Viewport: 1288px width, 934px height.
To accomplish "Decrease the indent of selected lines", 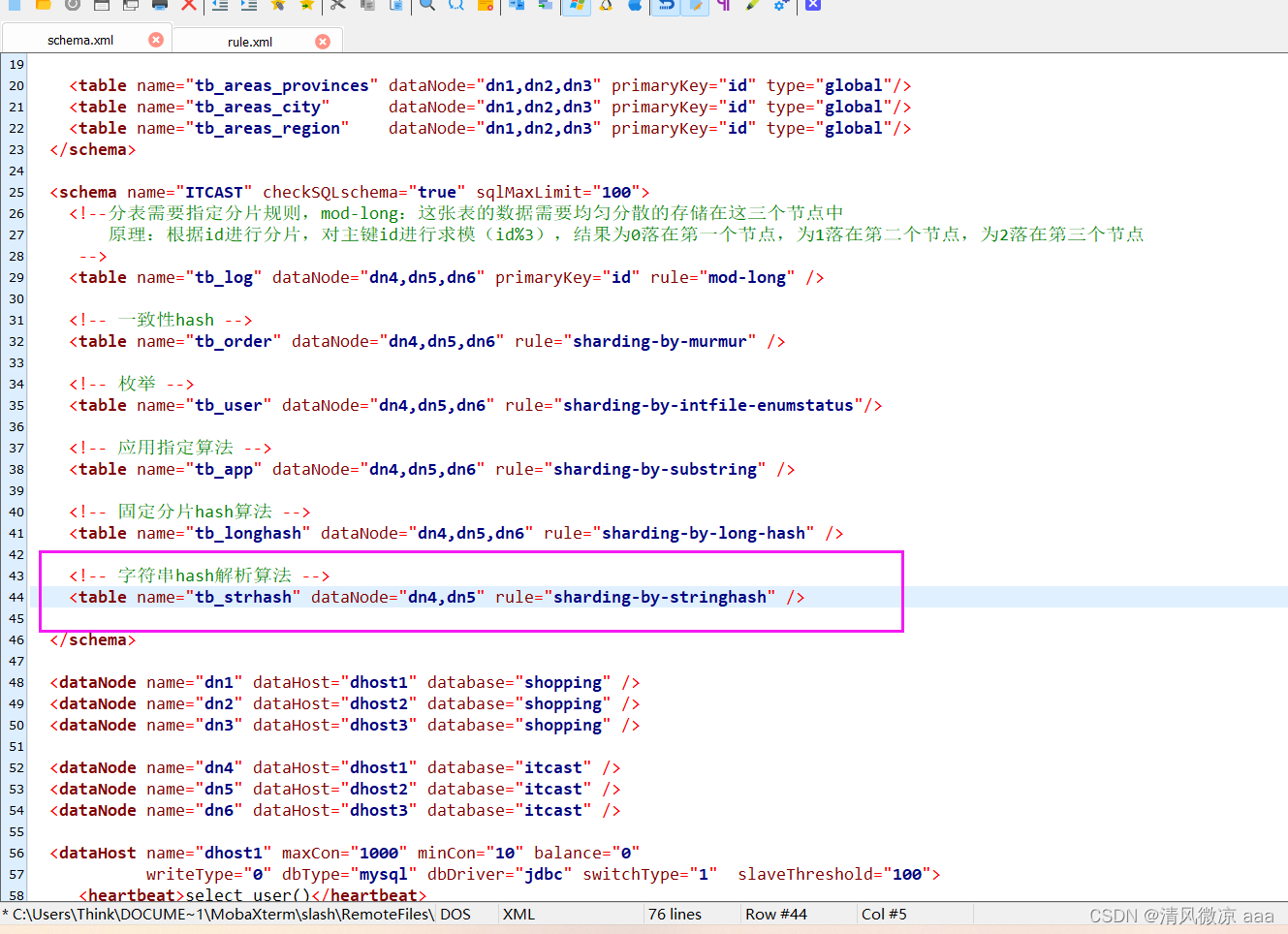I will (x=220, y=4).
